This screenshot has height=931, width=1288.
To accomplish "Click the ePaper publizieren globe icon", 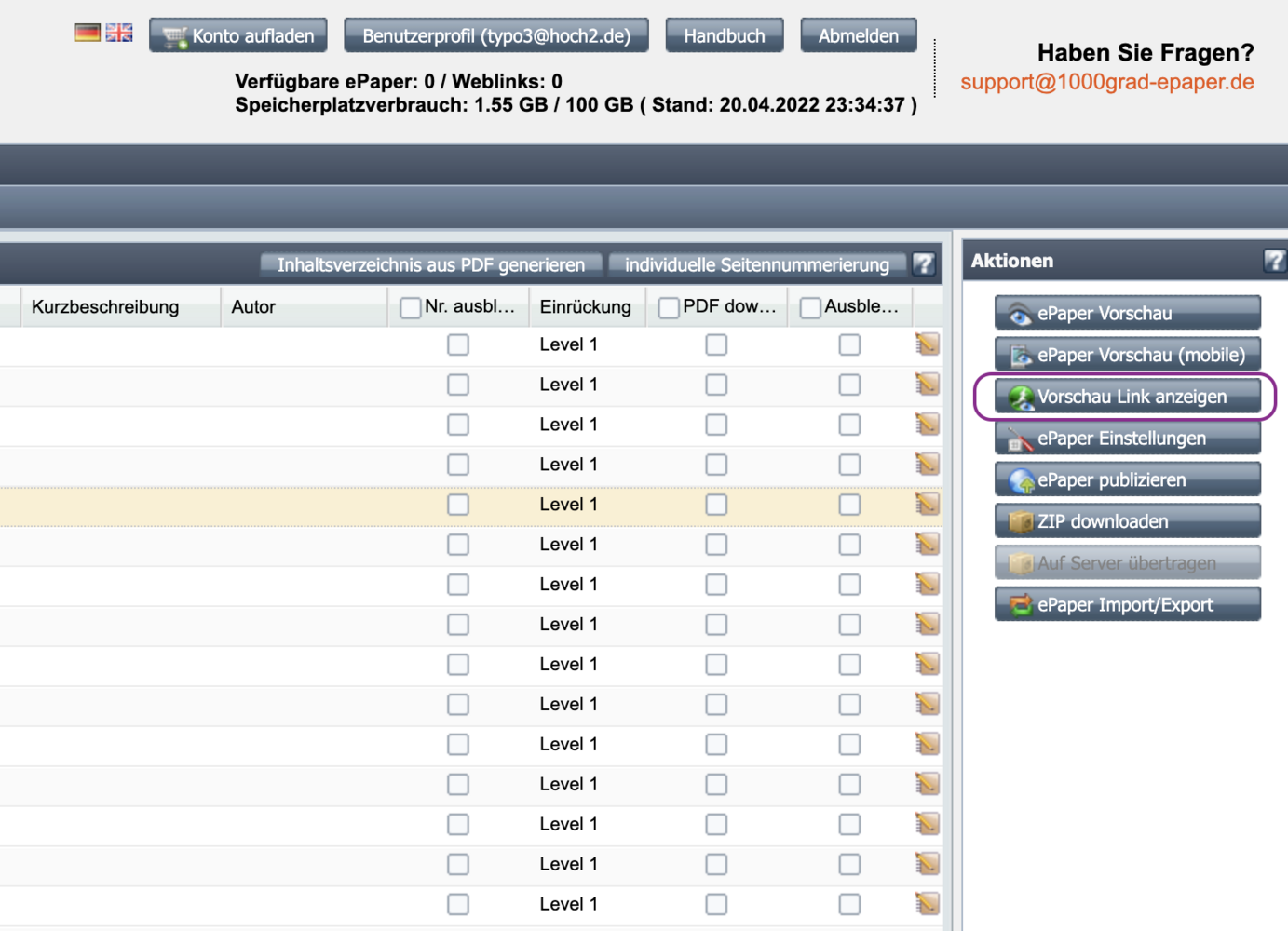I will click(1022, 481).
